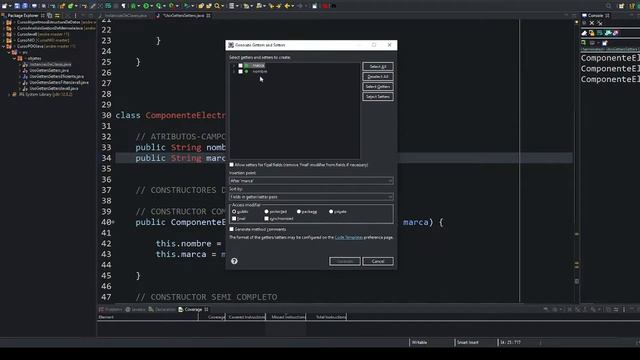Select the public access modifier radio
Viewport: 640px width, 360px height.
(x=234, y=211)
